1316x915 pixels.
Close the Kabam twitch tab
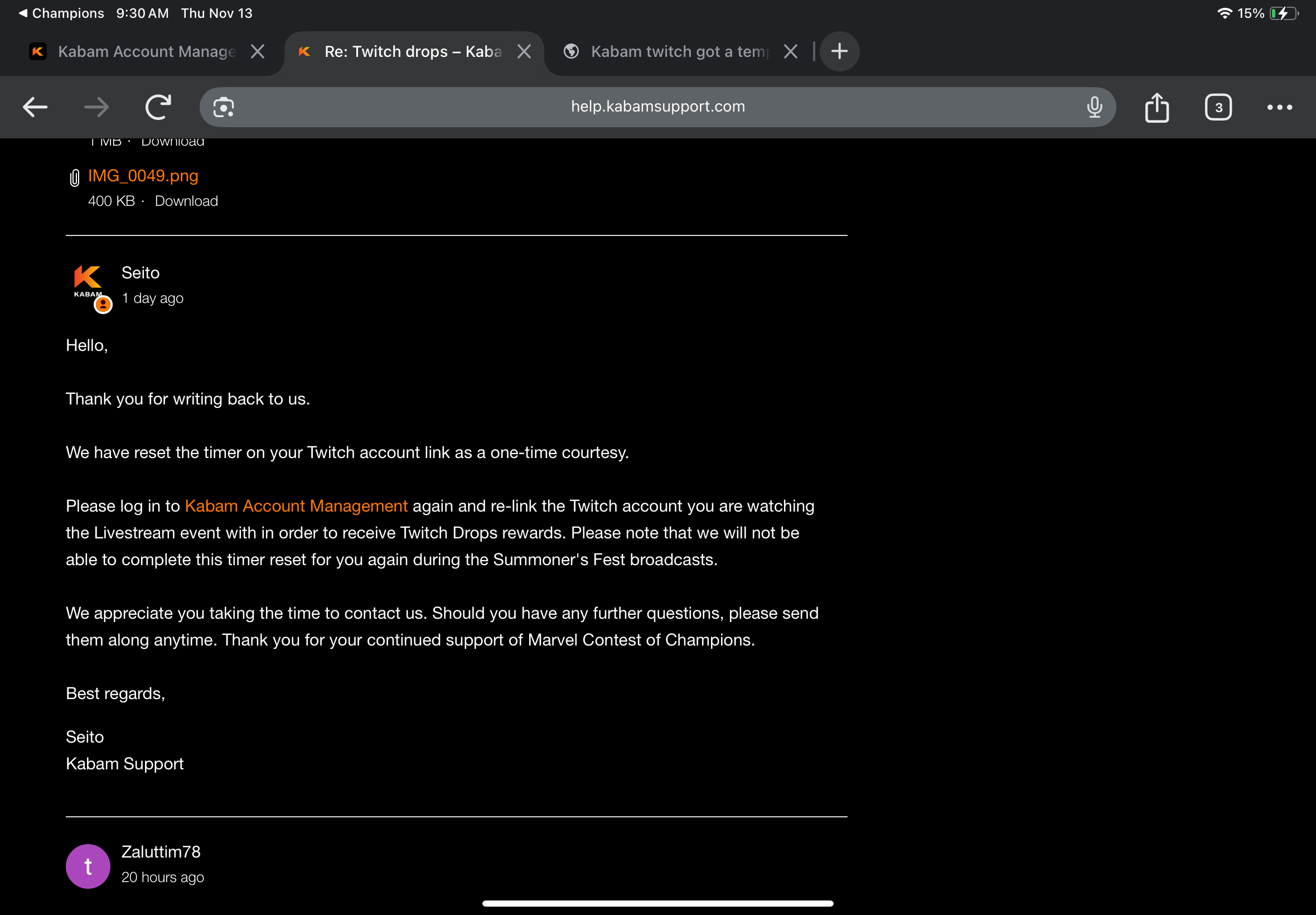point(791,51)
